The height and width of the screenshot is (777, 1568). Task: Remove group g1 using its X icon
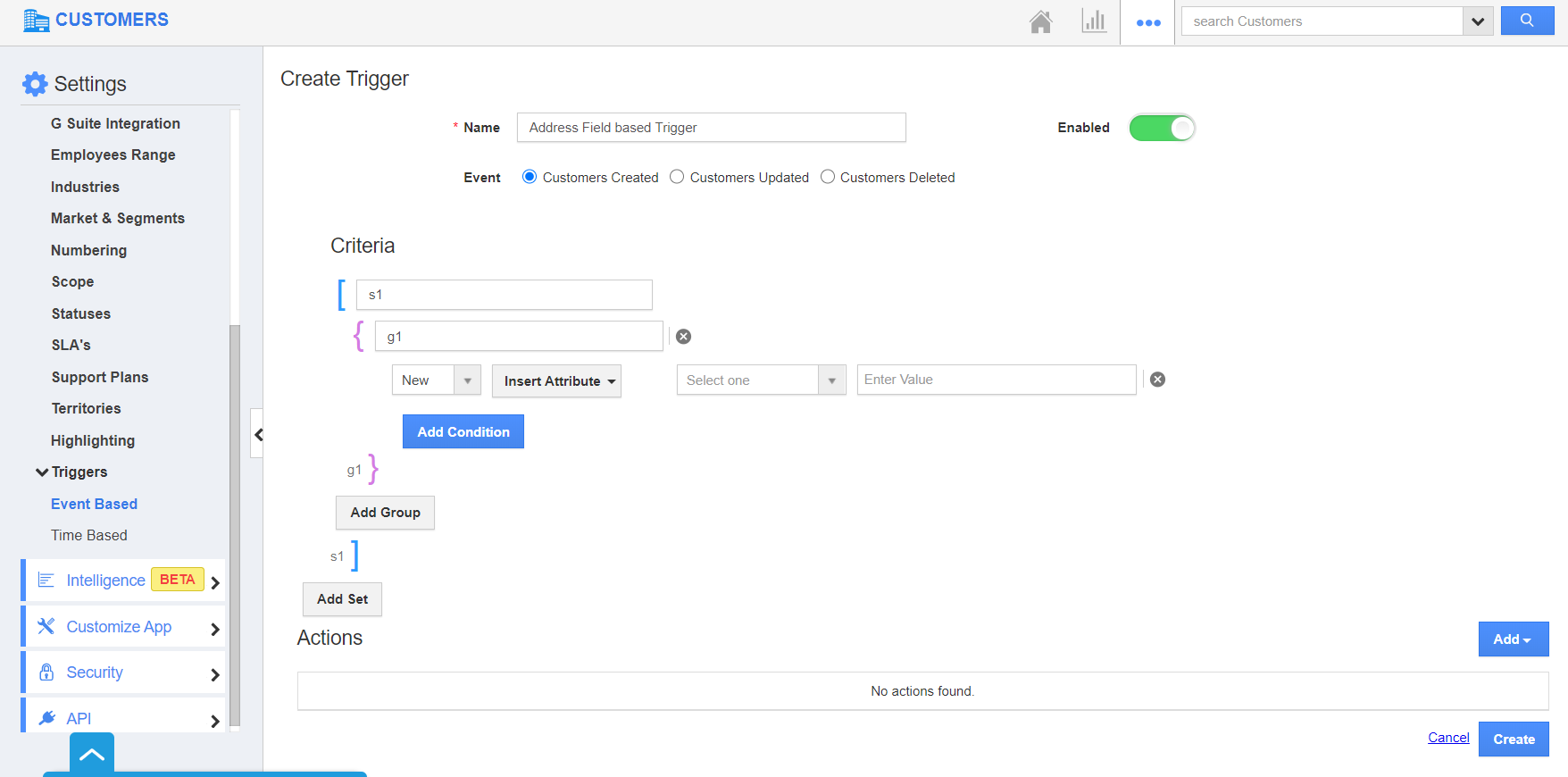(x=683, y=337)
